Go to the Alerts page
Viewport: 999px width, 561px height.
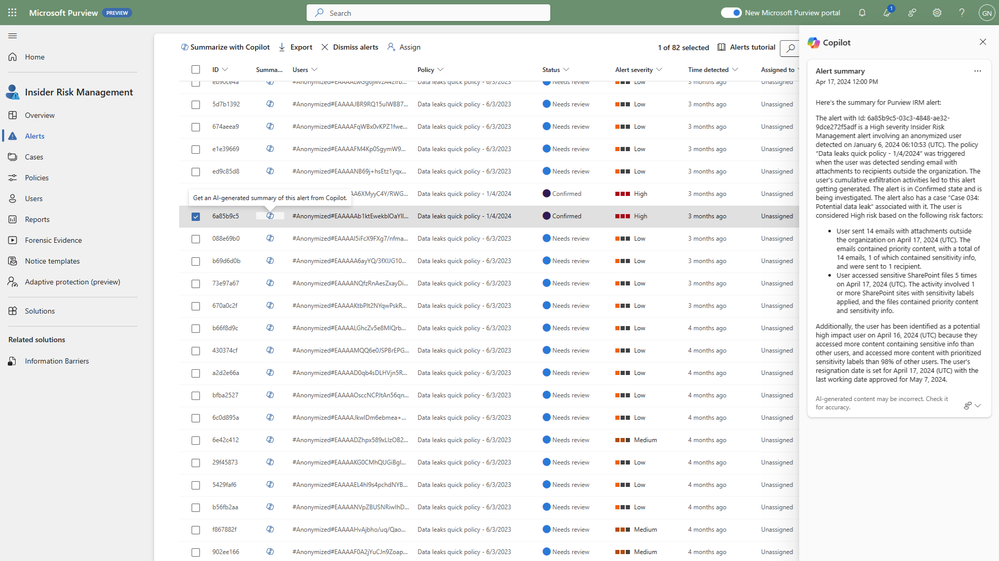pos(34,136)
